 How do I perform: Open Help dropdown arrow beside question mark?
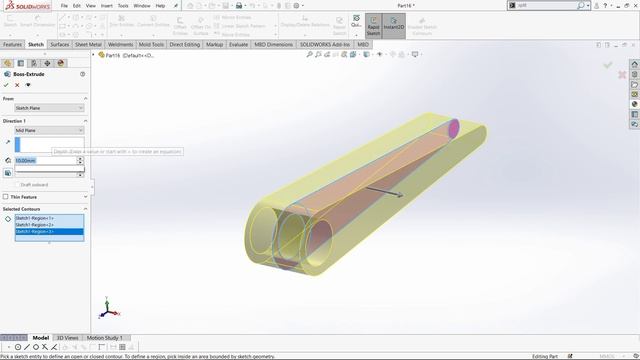click(x=611, y=6)
